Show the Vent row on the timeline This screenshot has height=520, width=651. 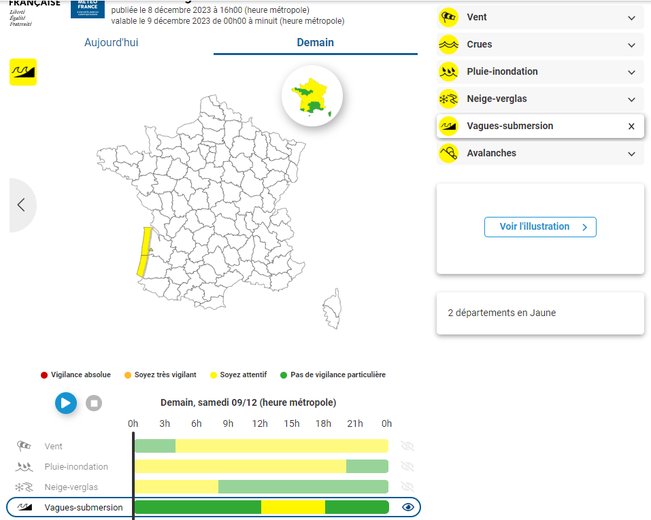click(x=407, y=446)
